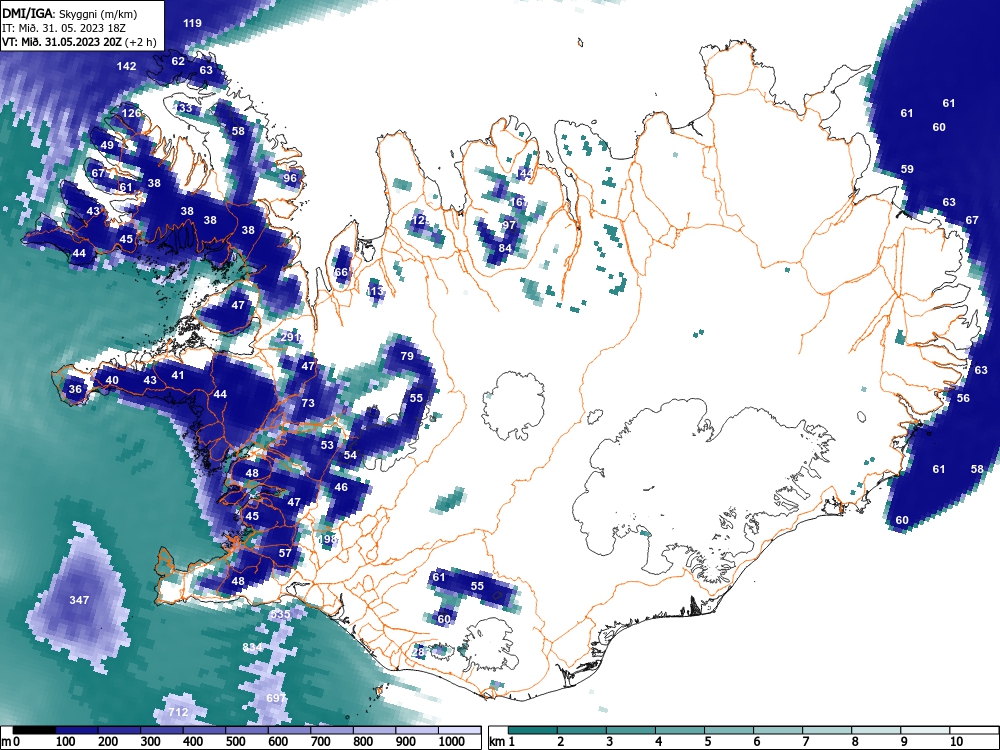Click the visibility value '97'
This screenshot has width=1000, height=750.
pos(509,225)
